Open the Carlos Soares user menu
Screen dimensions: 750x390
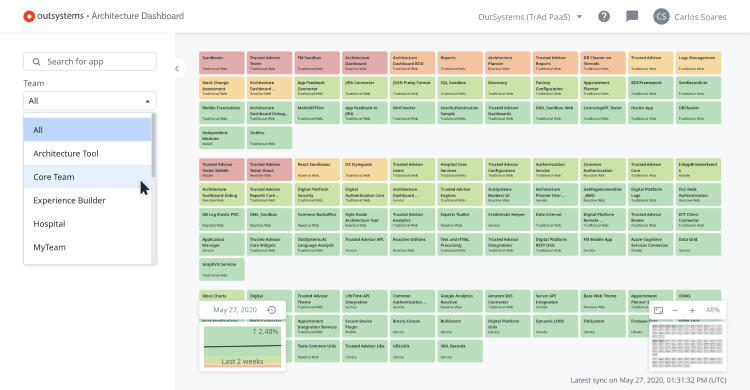[690, 17]
